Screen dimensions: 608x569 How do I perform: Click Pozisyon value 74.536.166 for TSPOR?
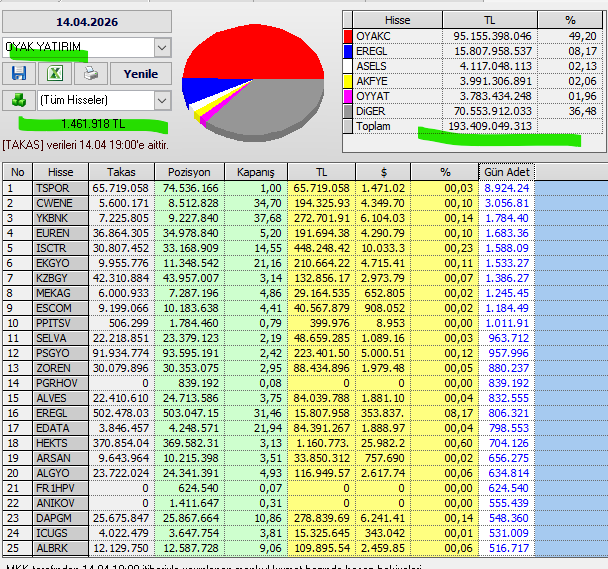coord(190,189)
